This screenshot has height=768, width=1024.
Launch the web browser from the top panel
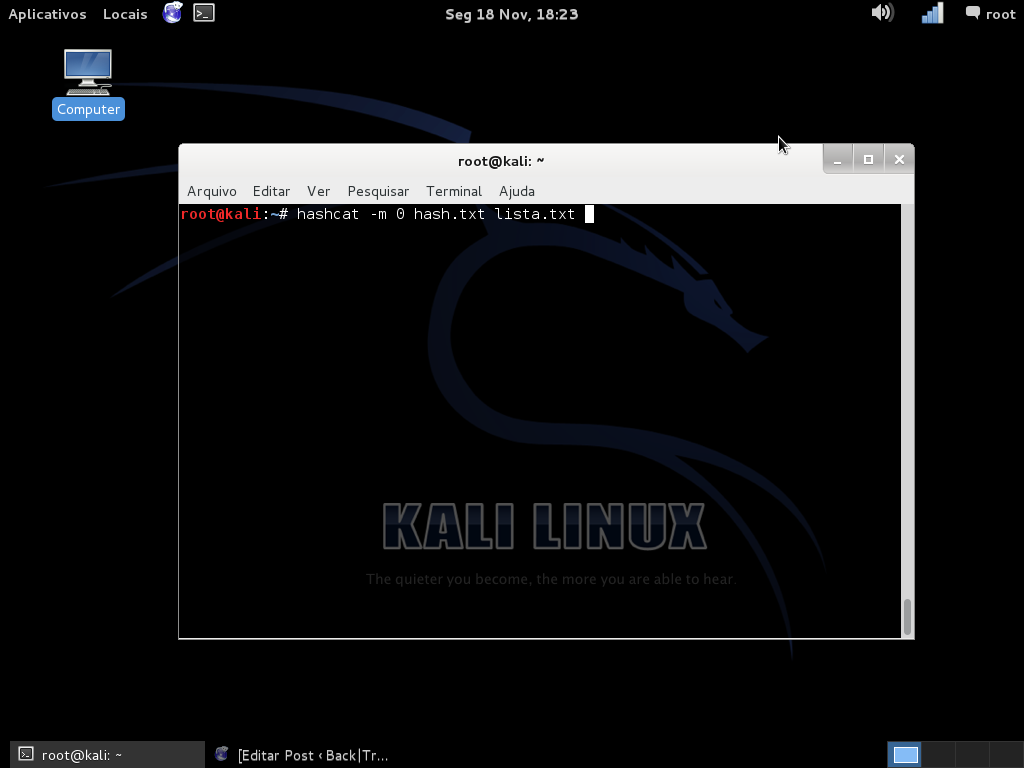(x=172, y=13)
